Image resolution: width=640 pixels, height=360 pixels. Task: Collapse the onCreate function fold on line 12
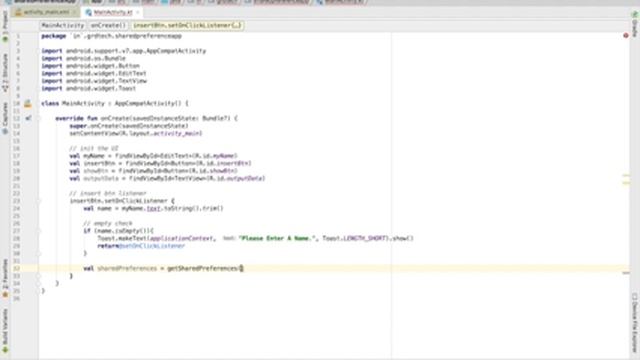pyautogui.click(x=38, y=118)
